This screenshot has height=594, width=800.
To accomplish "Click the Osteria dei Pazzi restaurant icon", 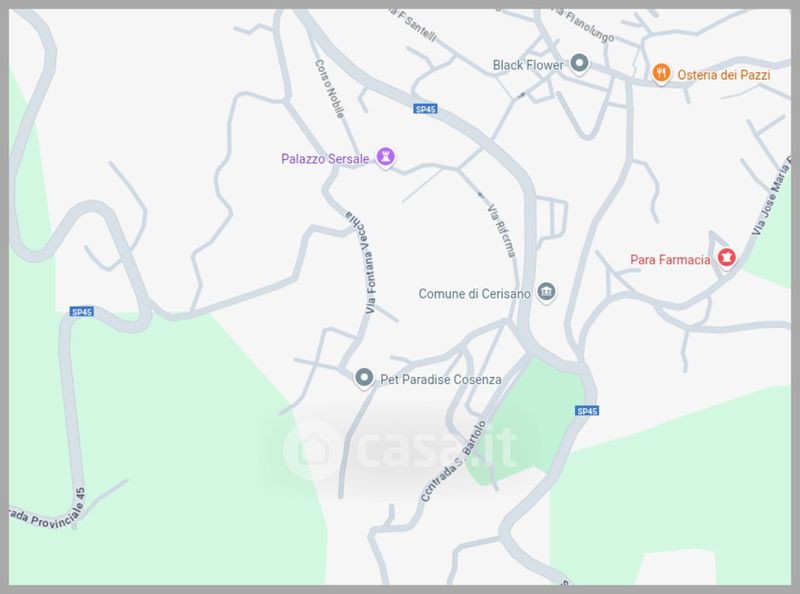I will pos(661,73).
